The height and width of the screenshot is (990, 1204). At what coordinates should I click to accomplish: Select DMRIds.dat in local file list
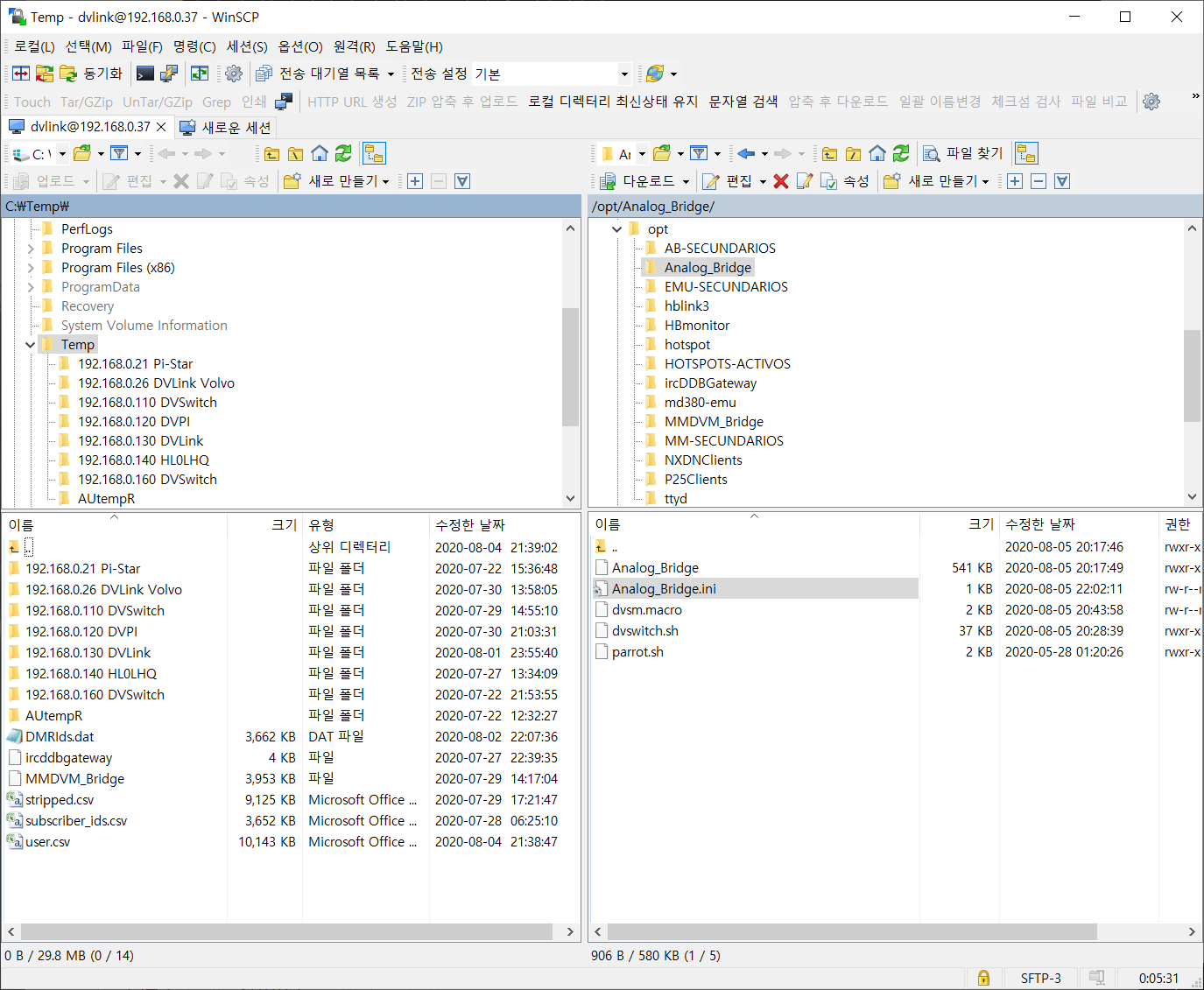click(60, 737)
